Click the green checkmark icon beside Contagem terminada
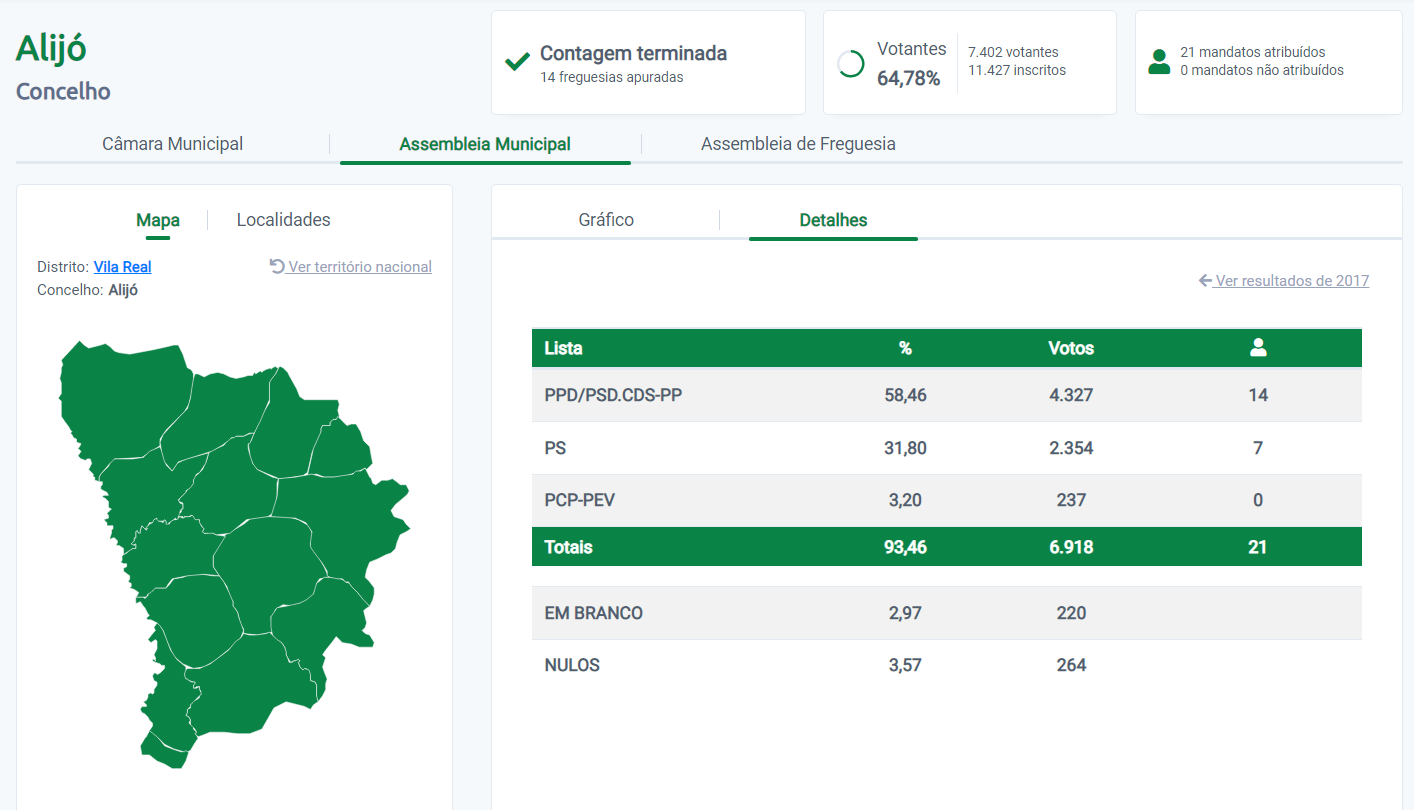 [x=517, y=63]
